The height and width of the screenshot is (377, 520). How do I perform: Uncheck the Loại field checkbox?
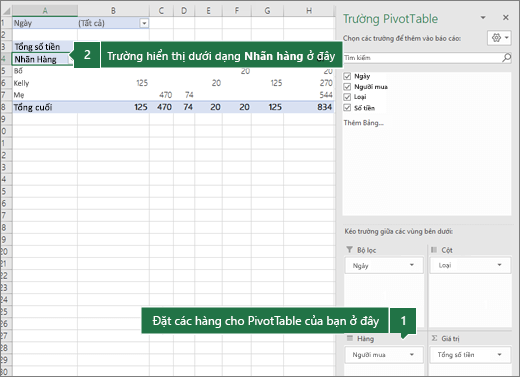tap(347, 97)
